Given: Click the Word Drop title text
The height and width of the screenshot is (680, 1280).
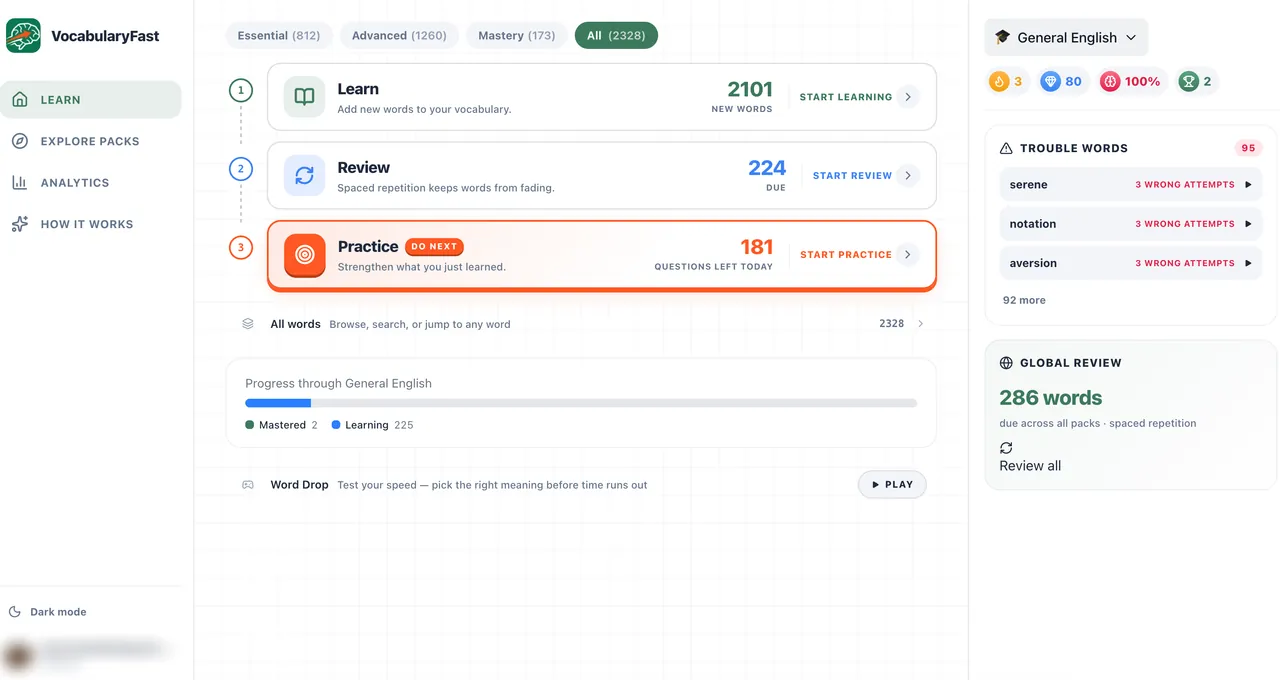Looking at the screenshot, I should (x=299, y=485).
